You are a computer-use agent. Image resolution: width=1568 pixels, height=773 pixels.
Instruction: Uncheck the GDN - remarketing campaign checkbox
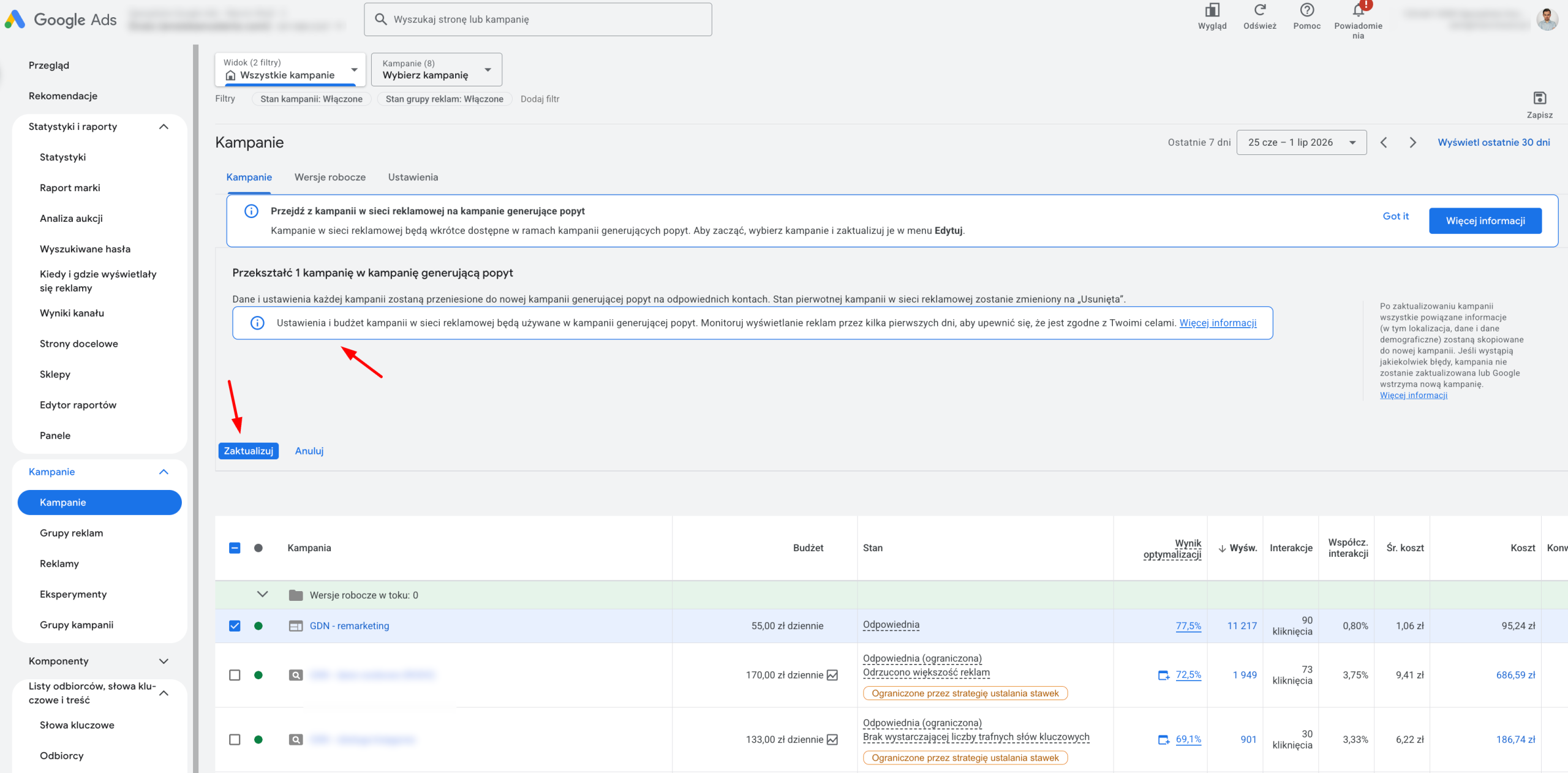pyautogui.click(x=235, y=626)
